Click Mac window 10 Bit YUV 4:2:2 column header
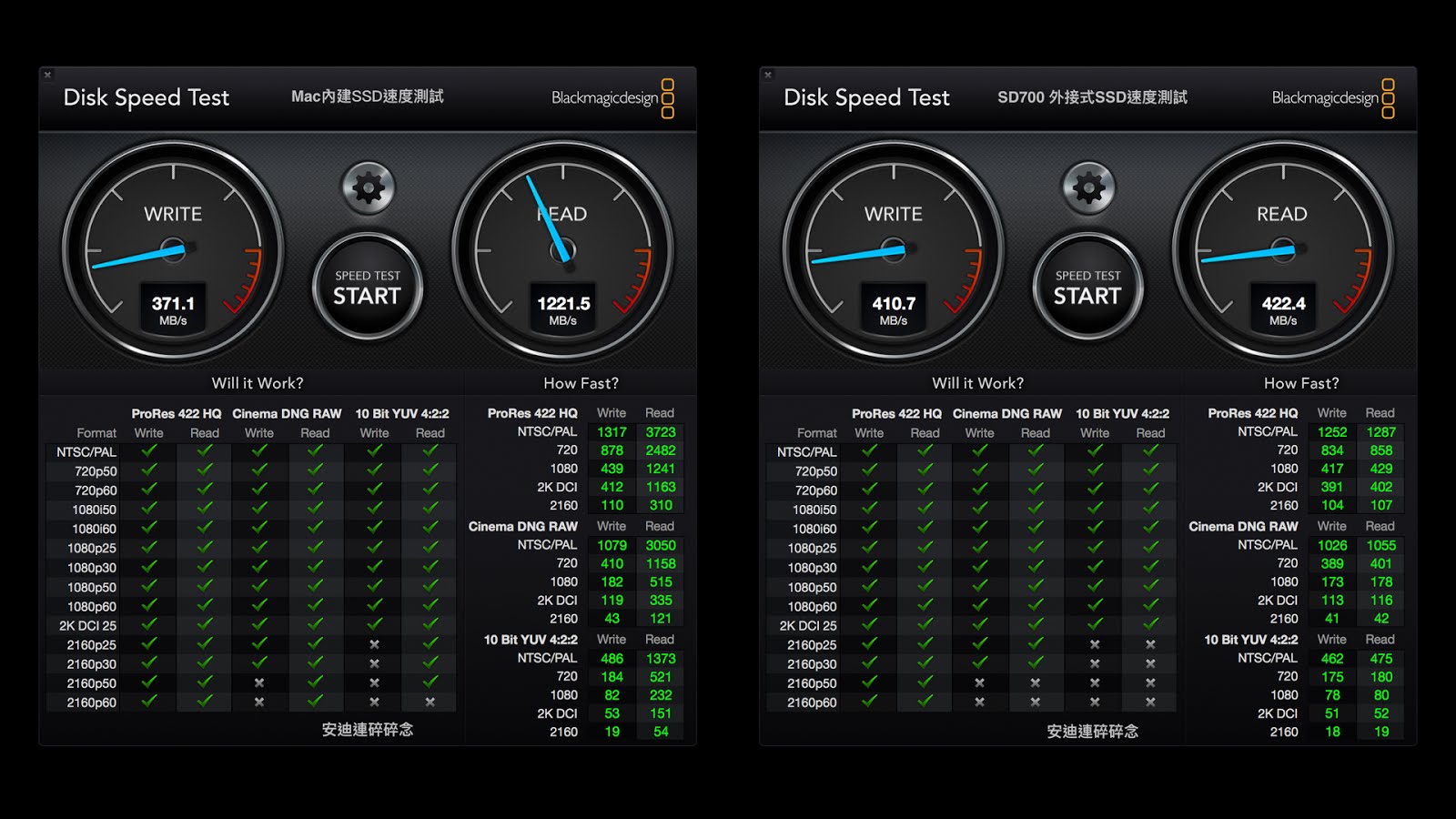The width and height of the screenshot is (1456, 819). (402, 413)
